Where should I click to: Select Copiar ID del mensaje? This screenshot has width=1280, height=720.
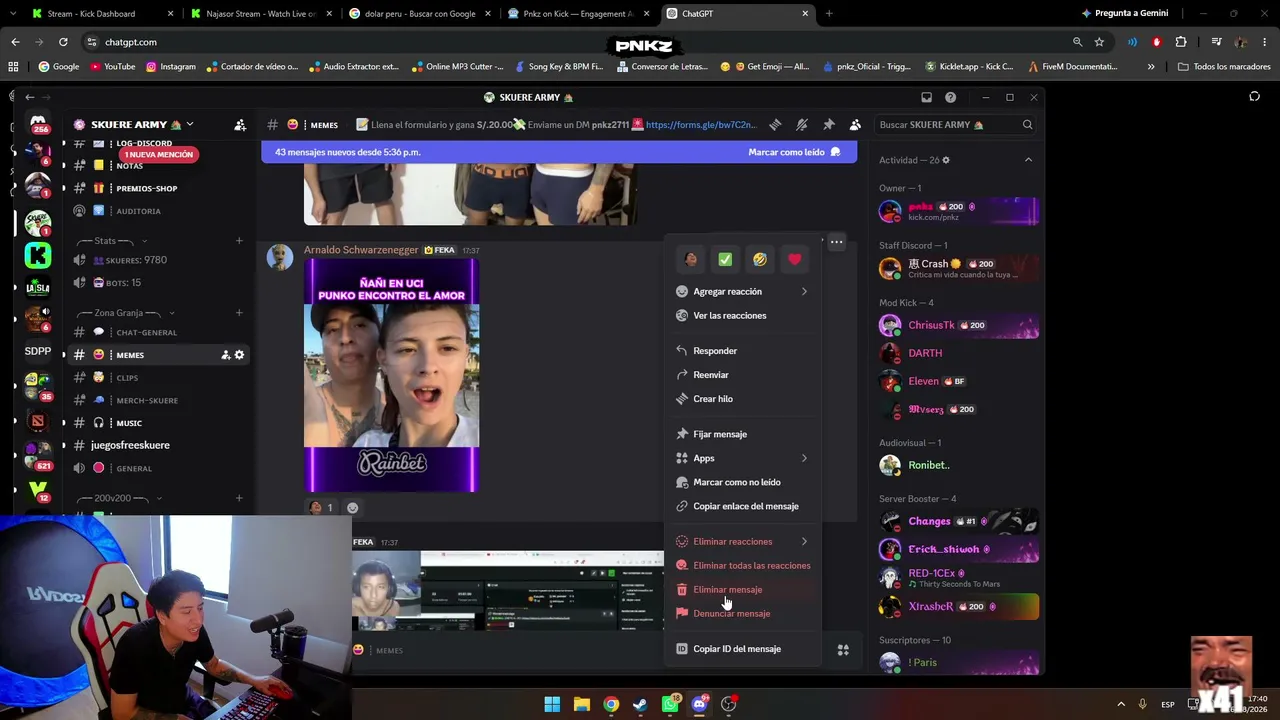pyautogui.click(x=741, y=649)
